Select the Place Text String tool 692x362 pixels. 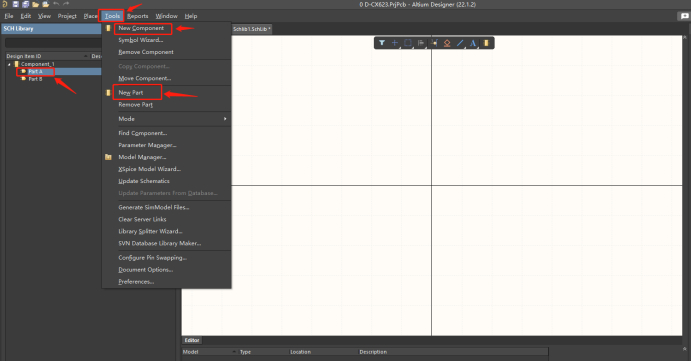[473, 43]
